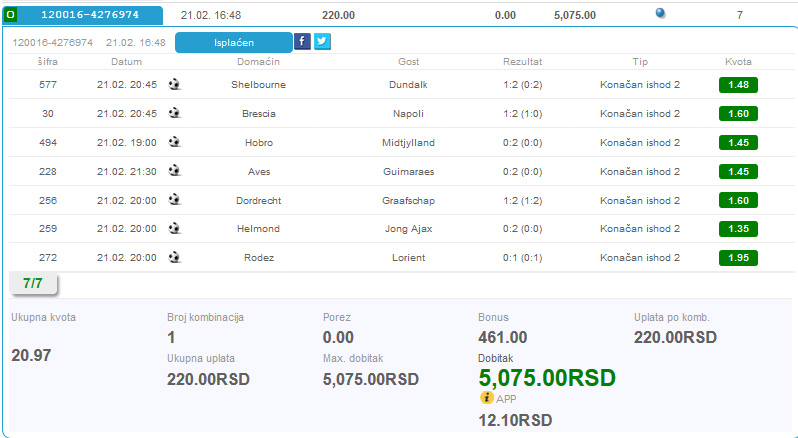
Task: Click 1.95 odds badge for Lorient
Action: point(738,258)
